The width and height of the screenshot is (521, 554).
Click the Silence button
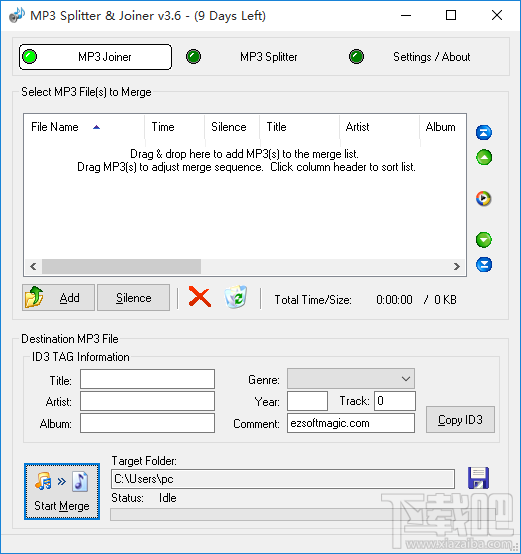[x=134, y=297]
